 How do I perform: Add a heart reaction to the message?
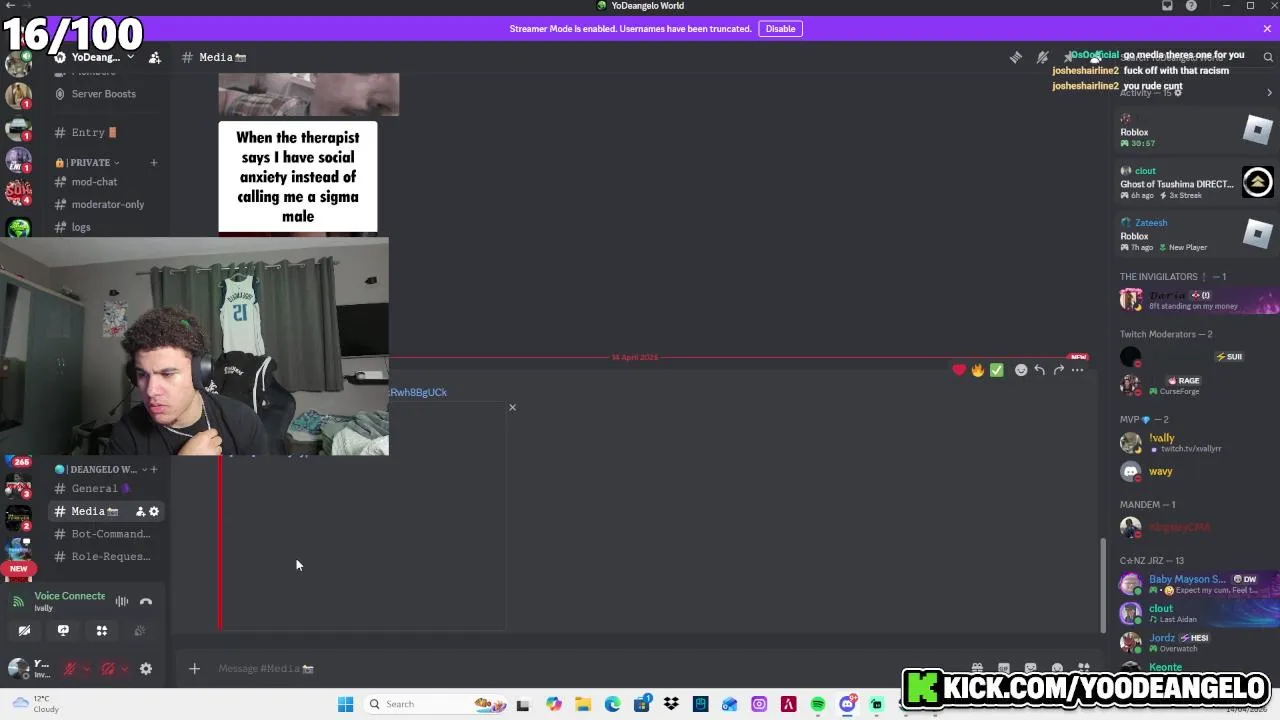pyautogui.click(x=959, y=370)
